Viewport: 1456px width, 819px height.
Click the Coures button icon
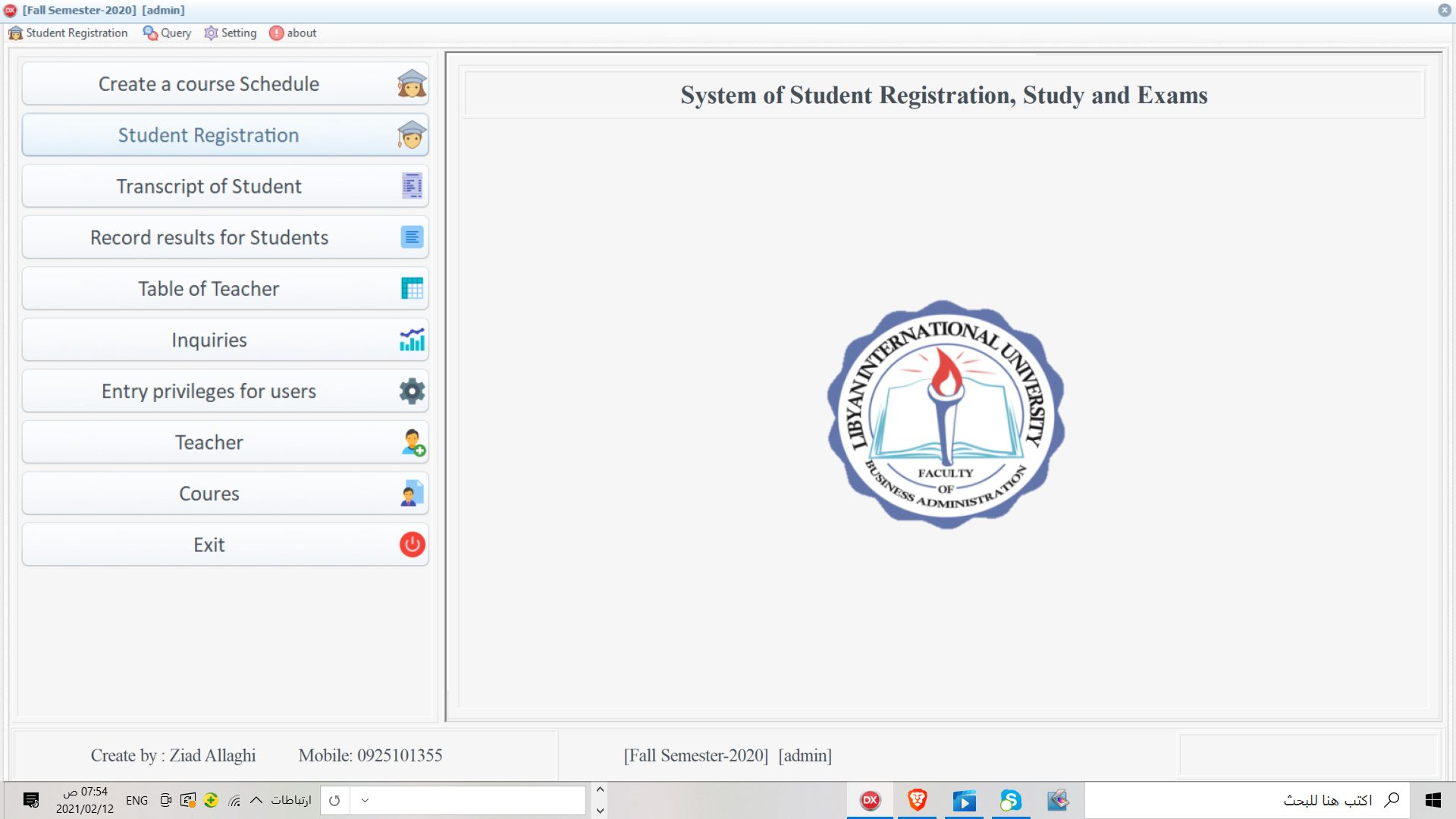412,494
